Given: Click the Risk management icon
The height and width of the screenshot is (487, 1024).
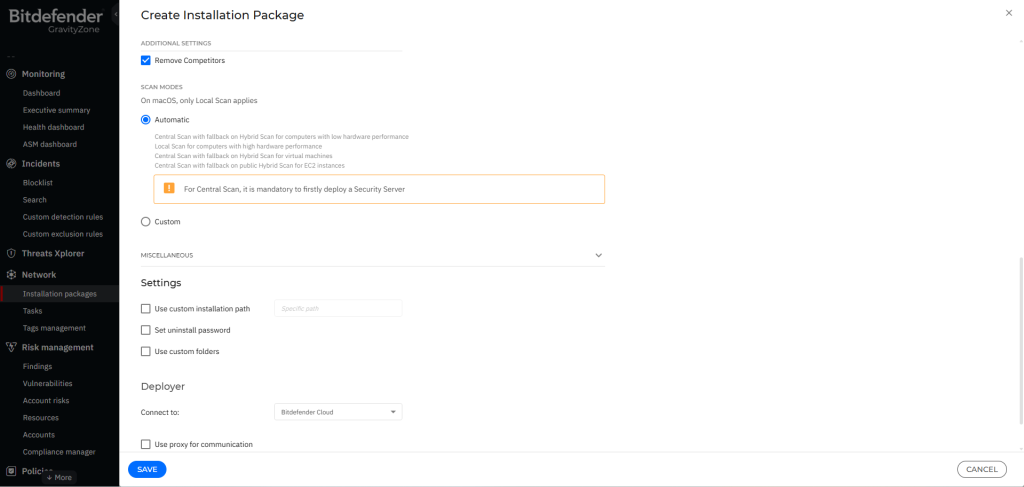Looking at the screenshot, I should (x=11, y=348).
